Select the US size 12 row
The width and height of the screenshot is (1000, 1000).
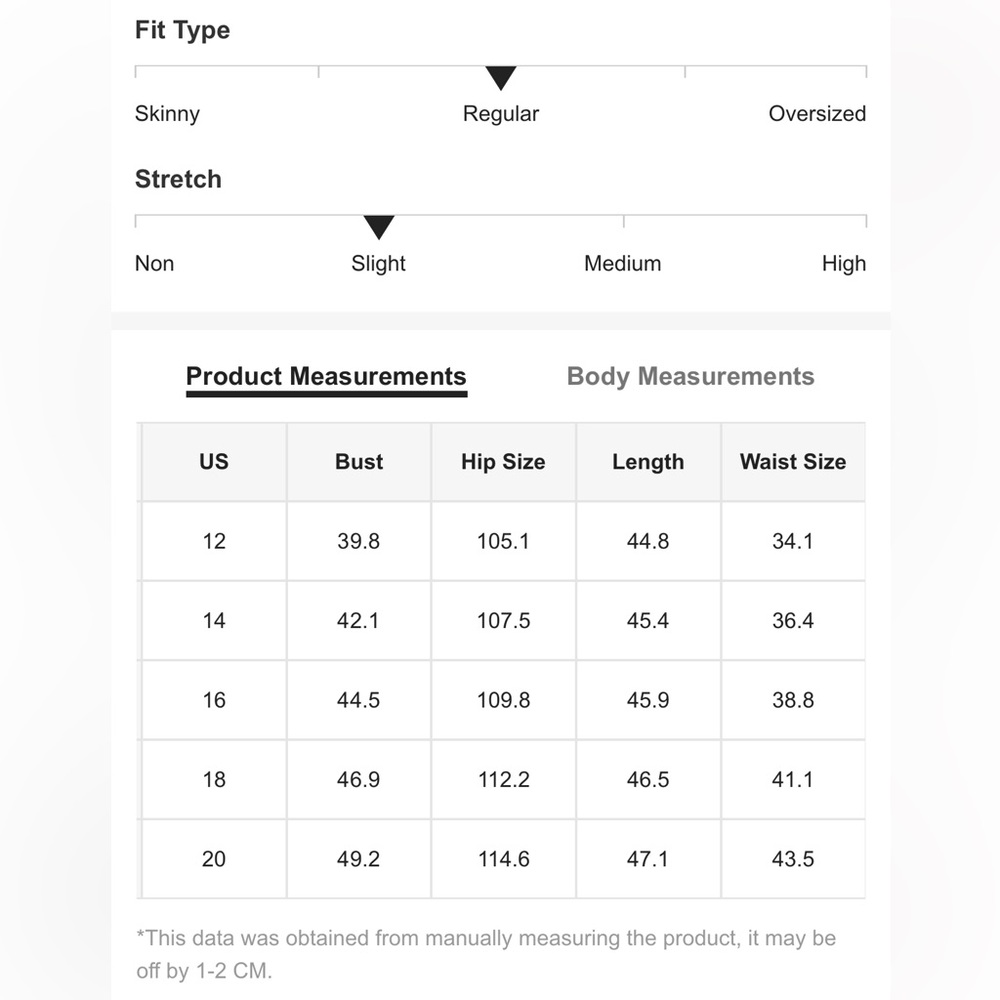[503, 541]
